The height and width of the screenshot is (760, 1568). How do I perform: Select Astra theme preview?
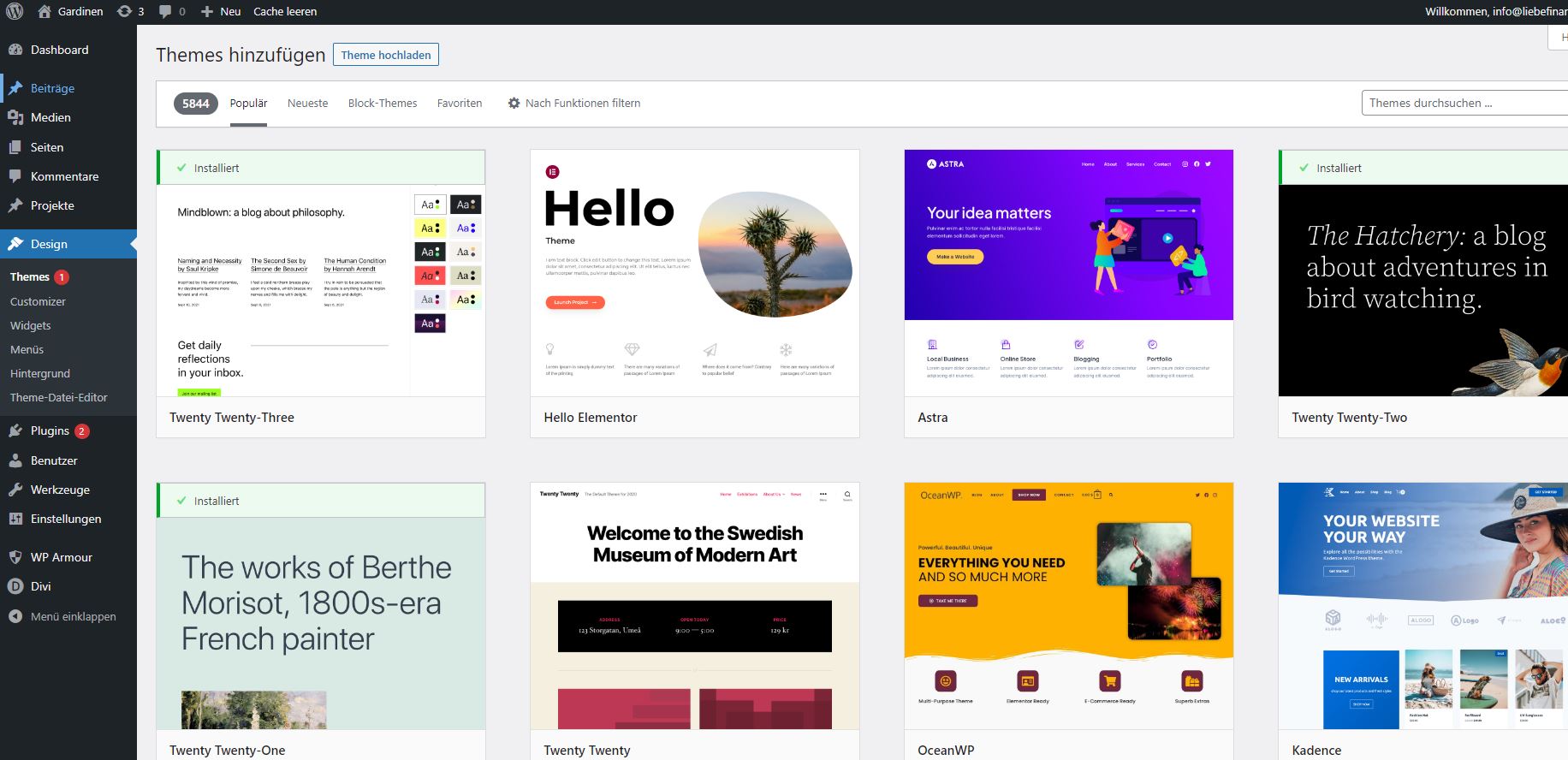point(1069,273)
